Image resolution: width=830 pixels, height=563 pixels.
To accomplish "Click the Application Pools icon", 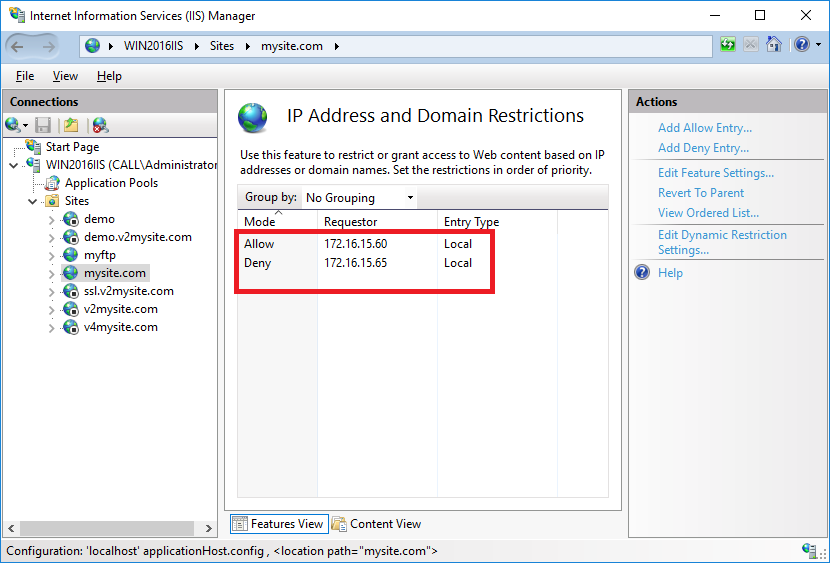I will pos(52,183).
